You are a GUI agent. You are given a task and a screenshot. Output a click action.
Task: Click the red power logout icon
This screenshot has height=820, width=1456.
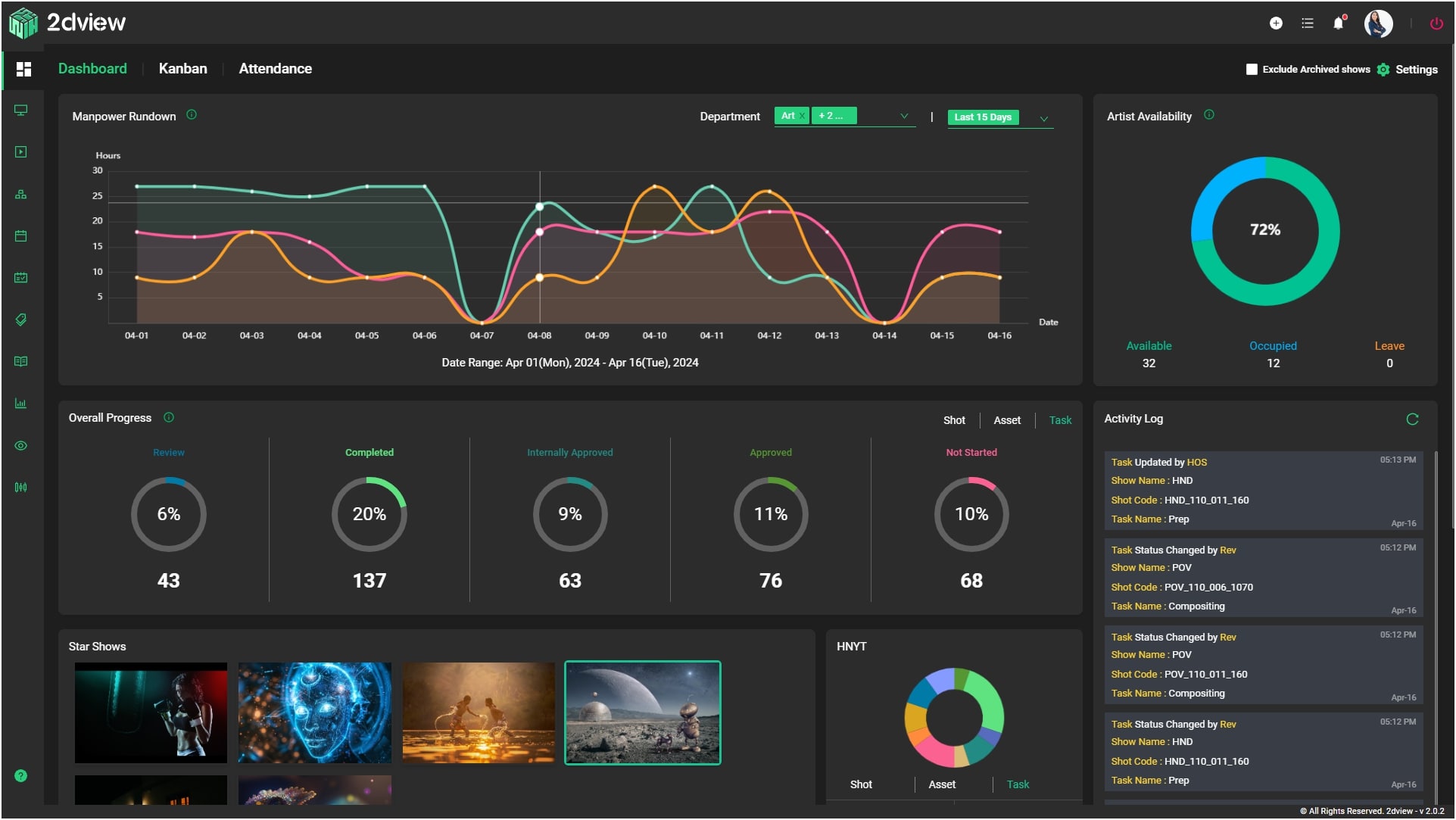coord(1436,23)
